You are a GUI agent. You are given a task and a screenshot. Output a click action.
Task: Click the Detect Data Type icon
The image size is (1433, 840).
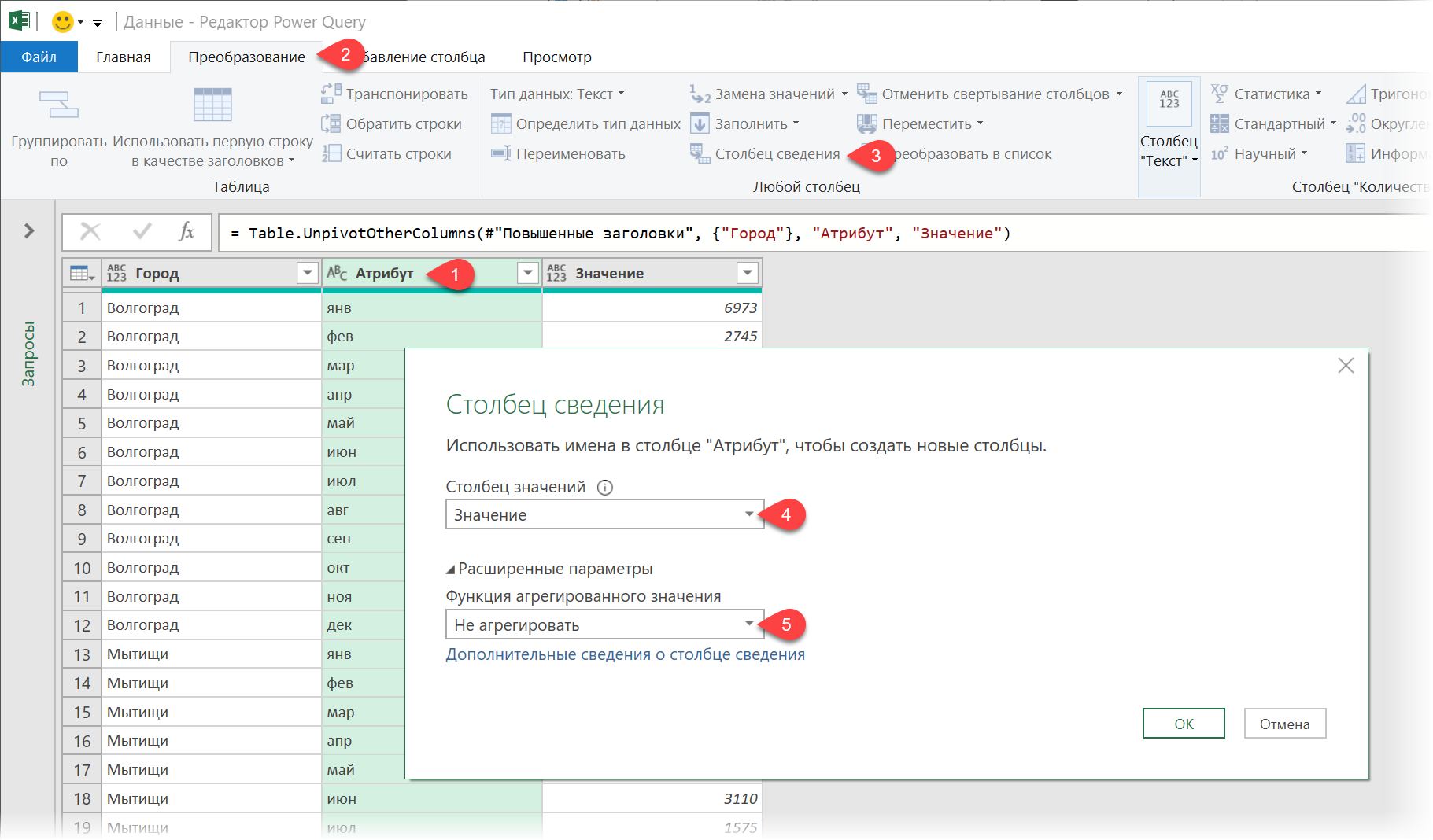point(501,123)
